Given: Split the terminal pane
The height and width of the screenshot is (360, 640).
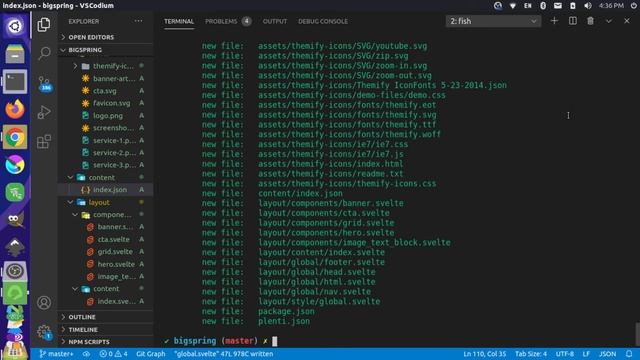Looking at the screenshot, I should click(x=573, y=21).
